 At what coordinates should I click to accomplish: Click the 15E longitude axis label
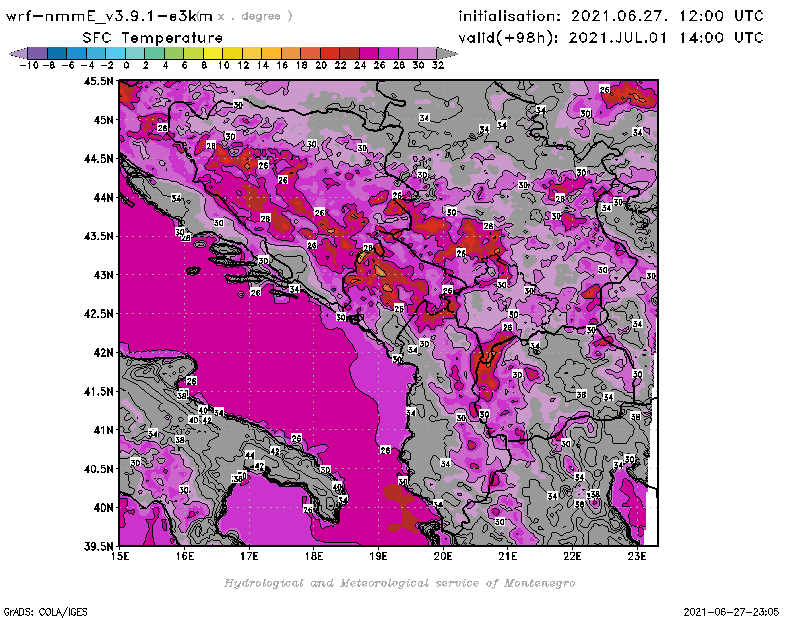pos(121,556)
